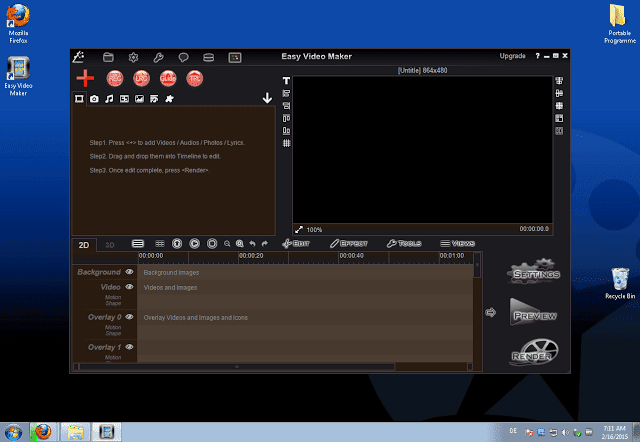Open the gear settings icon in top toolbar

(133, 58)
